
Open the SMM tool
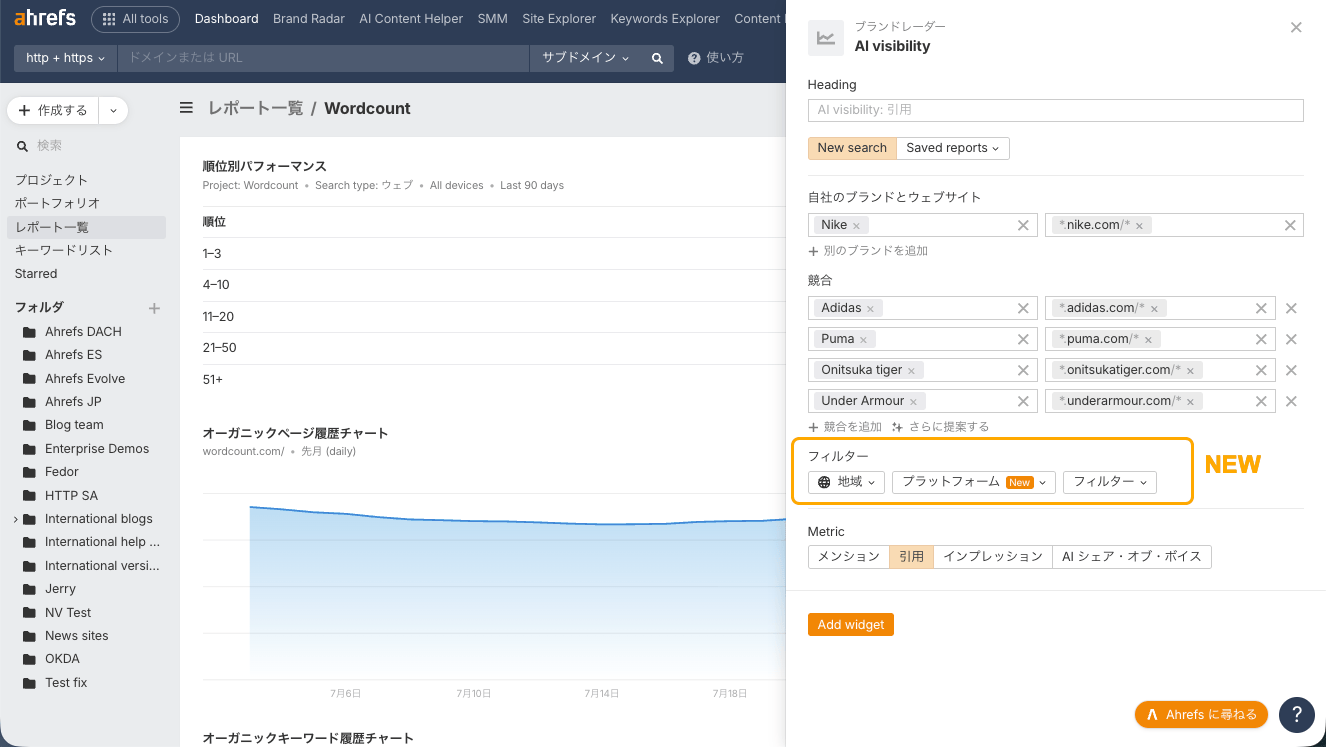(492, 19)
